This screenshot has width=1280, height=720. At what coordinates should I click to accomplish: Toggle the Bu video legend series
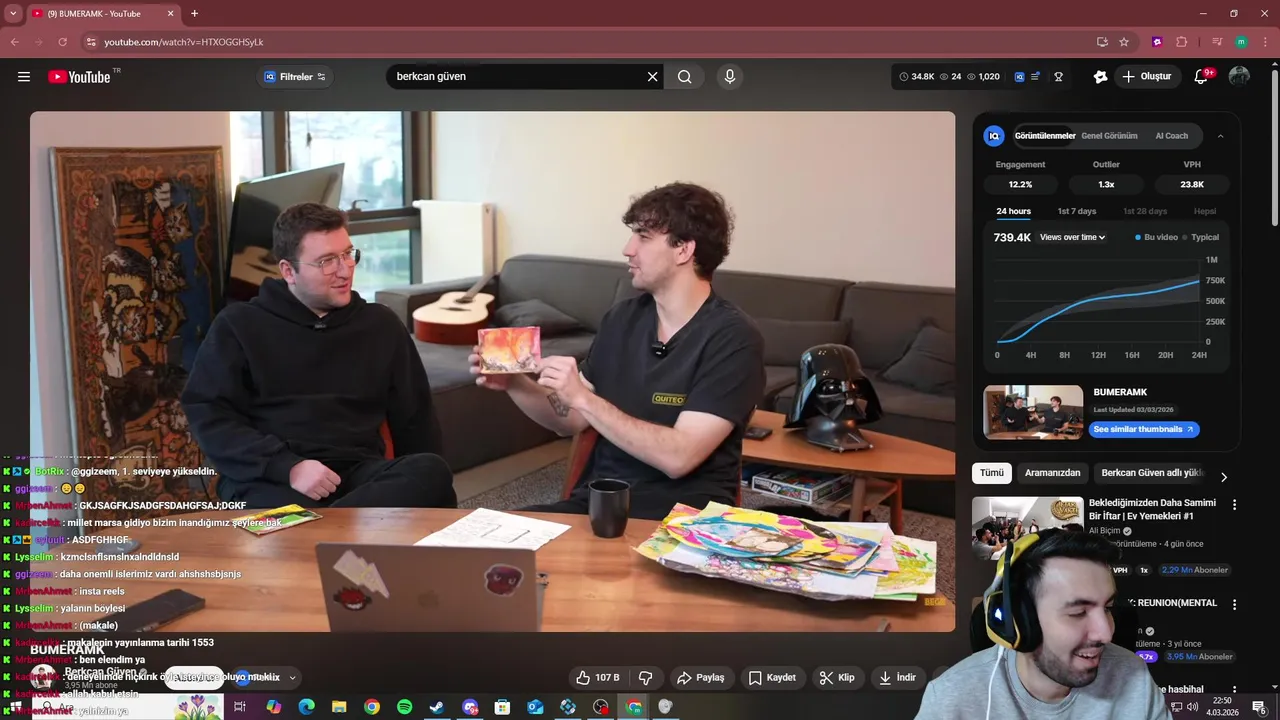[x=1156, y=237]
